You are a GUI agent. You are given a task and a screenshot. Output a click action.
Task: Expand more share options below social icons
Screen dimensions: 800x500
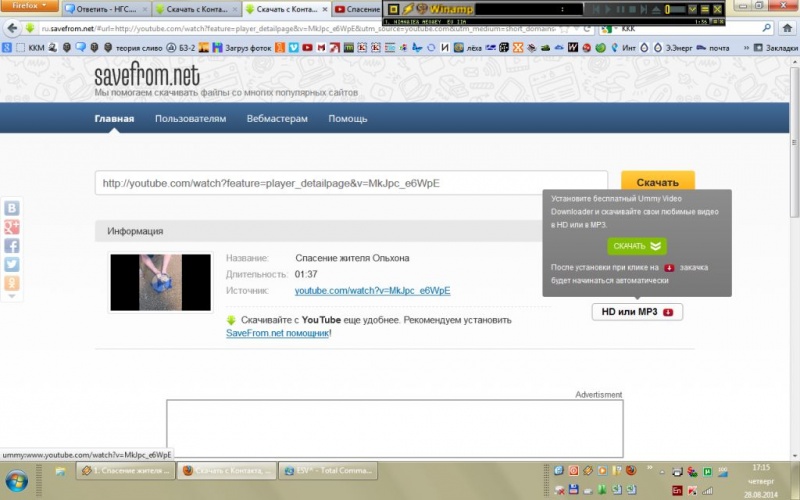tap(12, 299)
